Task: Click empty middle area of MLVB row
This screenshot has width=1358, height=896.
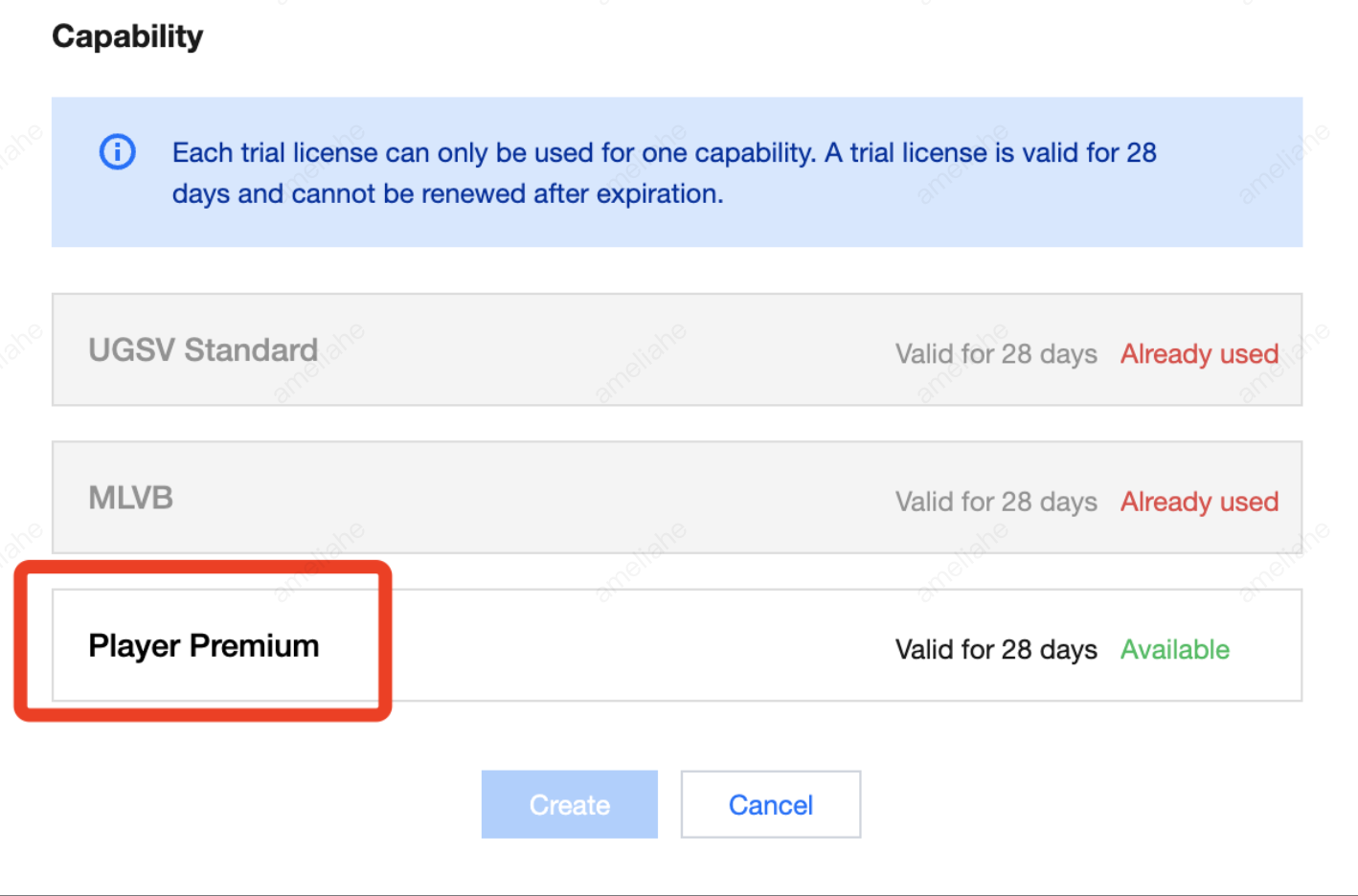Action: point(536,498)
